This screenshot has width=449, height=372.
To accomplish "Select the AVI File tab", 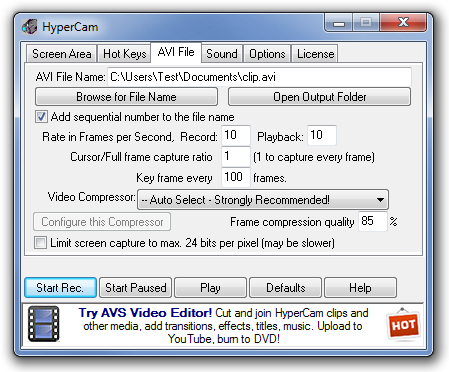I will [176, 52].
